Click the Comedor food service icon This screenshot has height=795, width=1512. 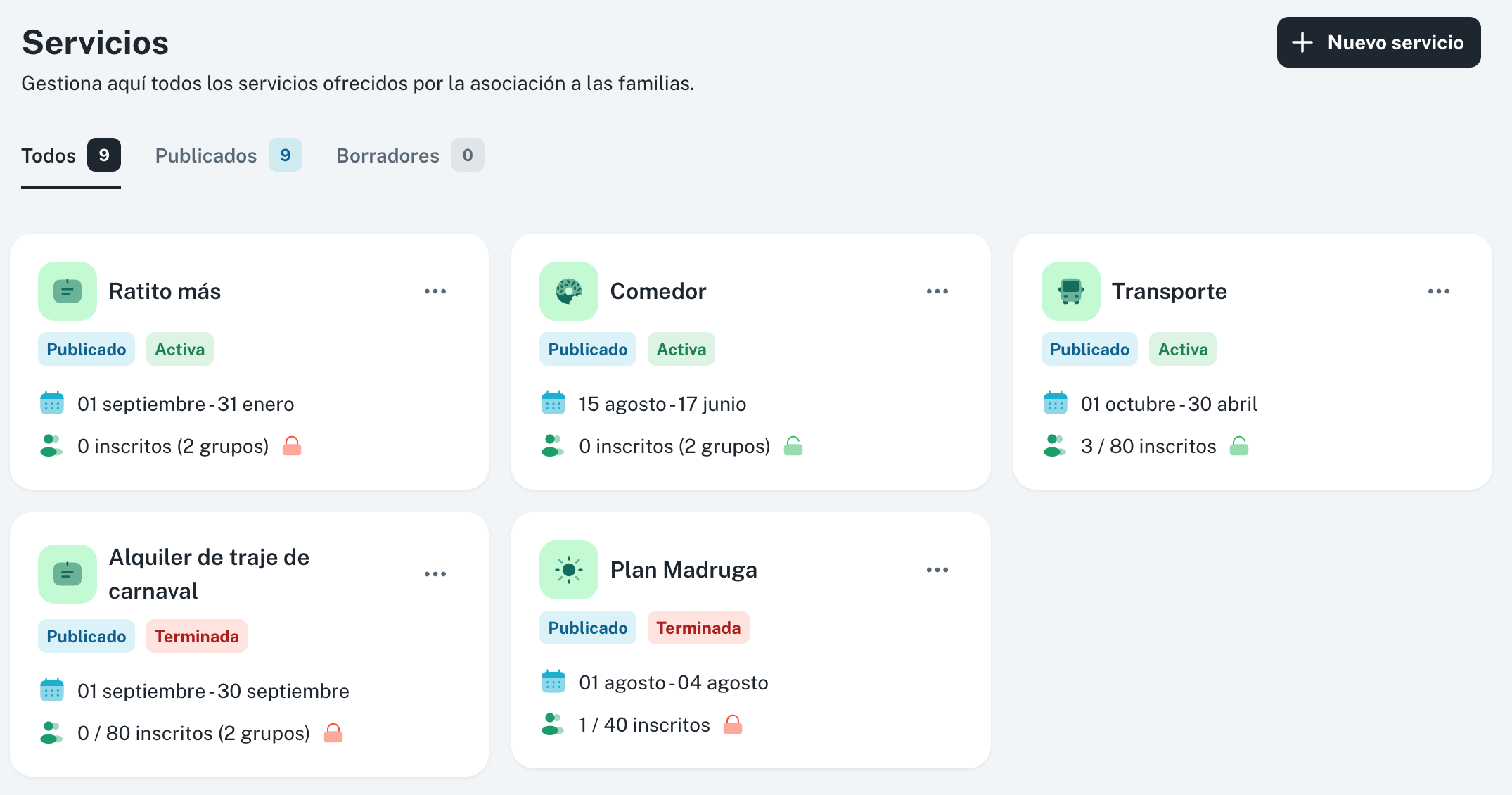pyautogui.click(x=568, y=291)
